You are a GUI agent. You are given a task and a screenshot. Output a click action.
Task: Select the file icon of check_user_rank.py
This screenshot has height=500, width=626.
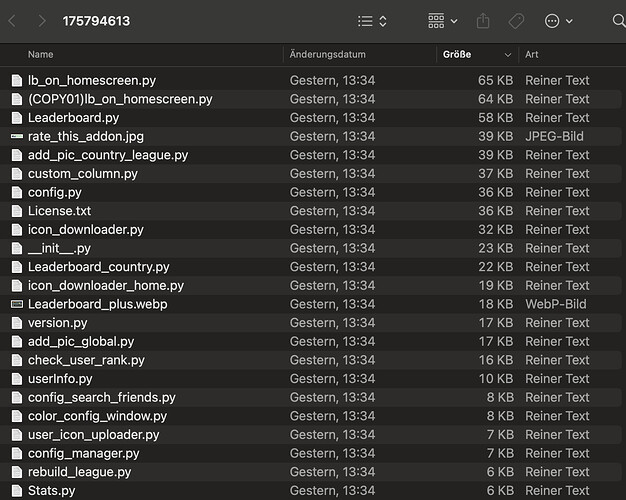click(x=17, y=360)
